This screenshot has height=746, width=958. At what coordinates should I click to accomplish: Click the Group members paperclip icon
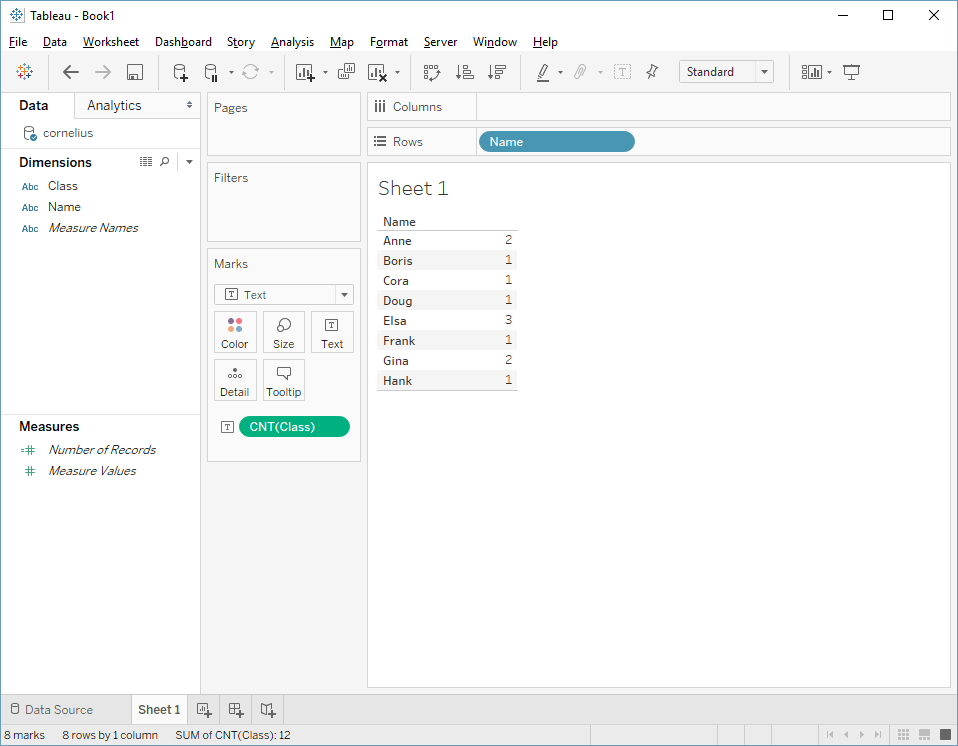(580, 72)
